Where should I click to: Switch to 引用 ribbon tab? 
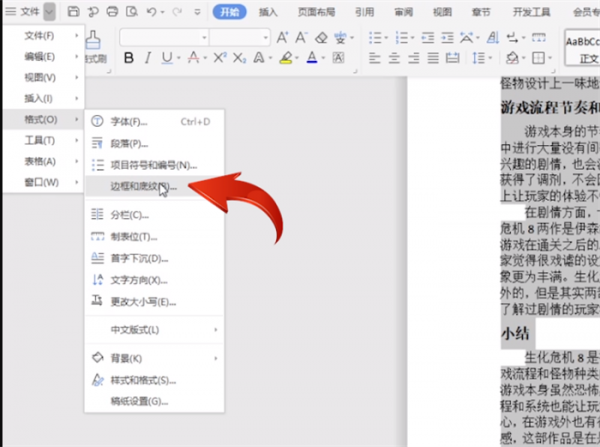click(364, 12)
